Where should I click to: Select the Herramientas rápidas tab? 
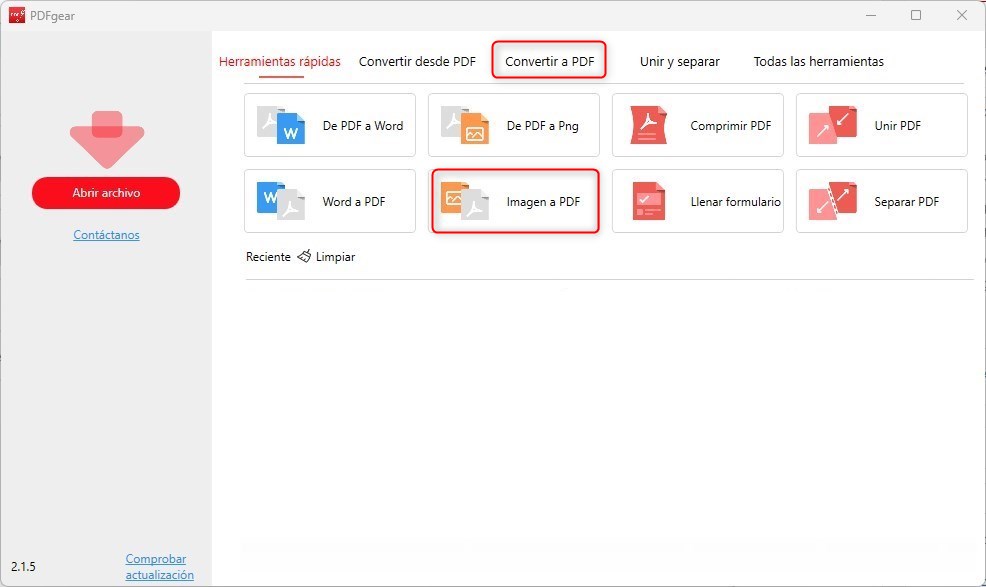(280, 61)
